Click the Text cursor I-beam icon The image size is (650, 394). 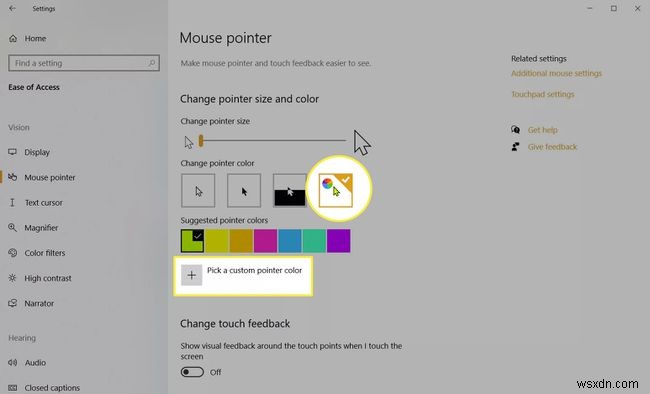[12, 203]
